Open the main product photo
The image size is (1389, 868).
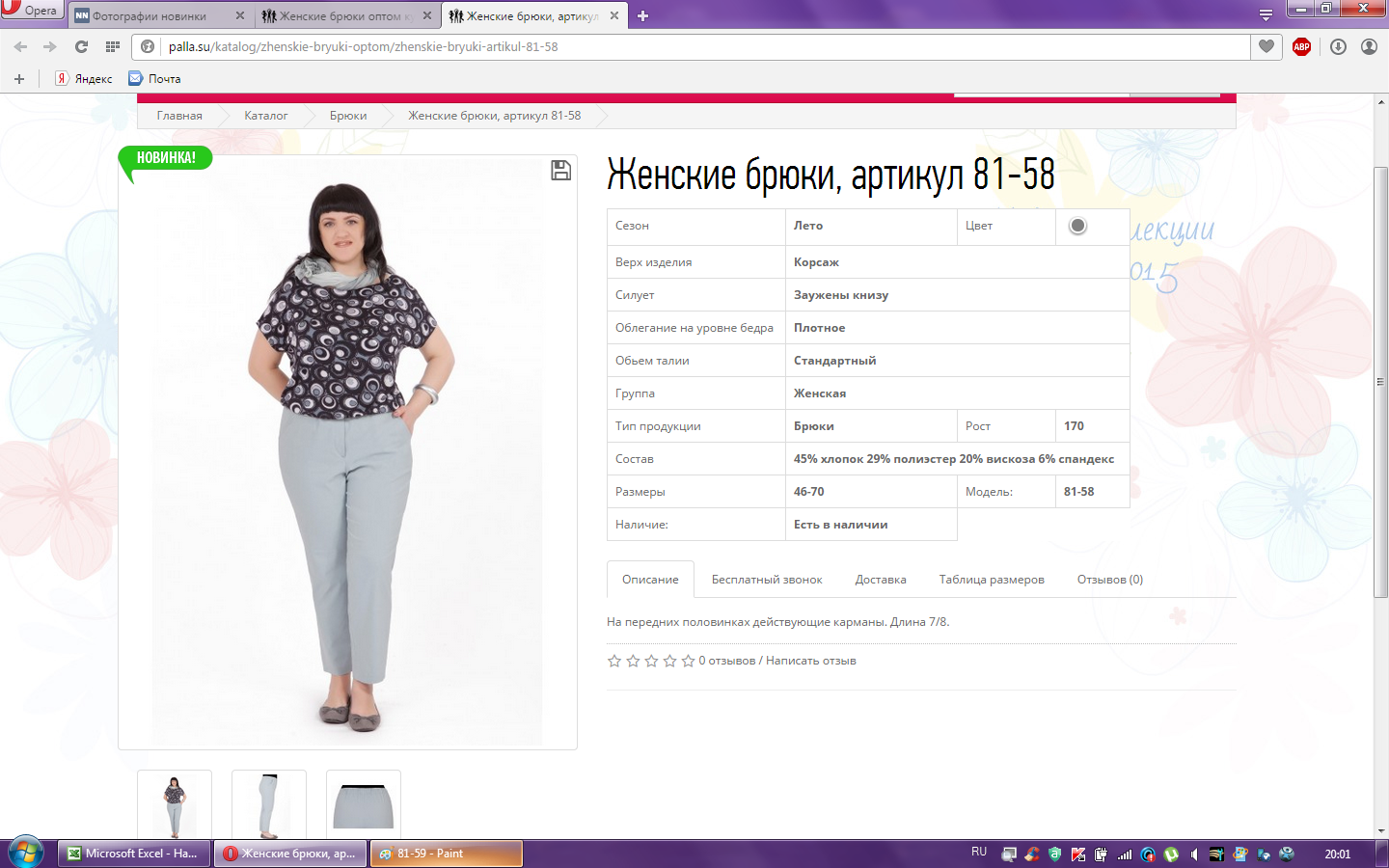click(x=347, y=452)
